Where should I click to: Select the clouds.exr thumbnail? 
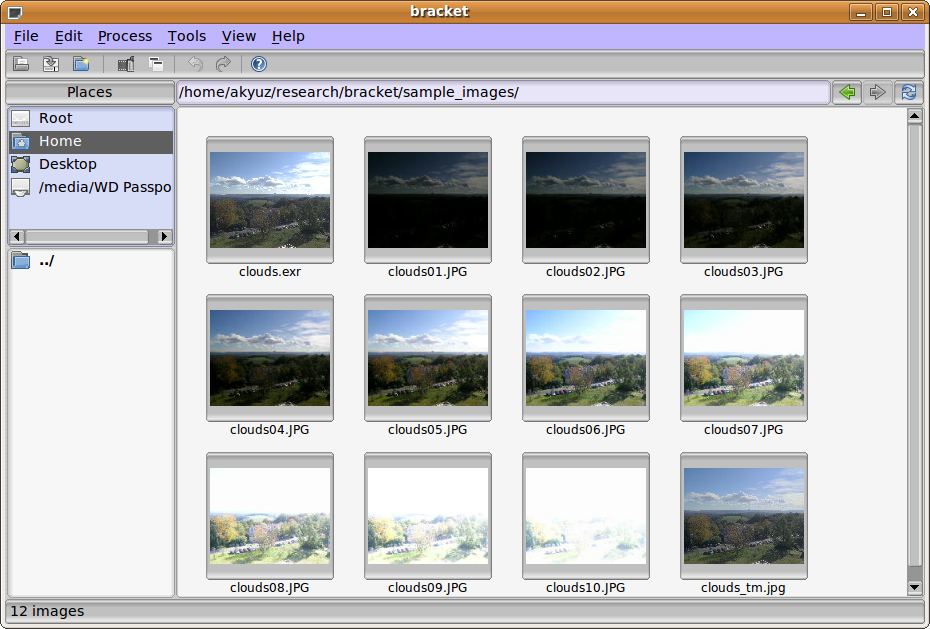pos(270,200)
